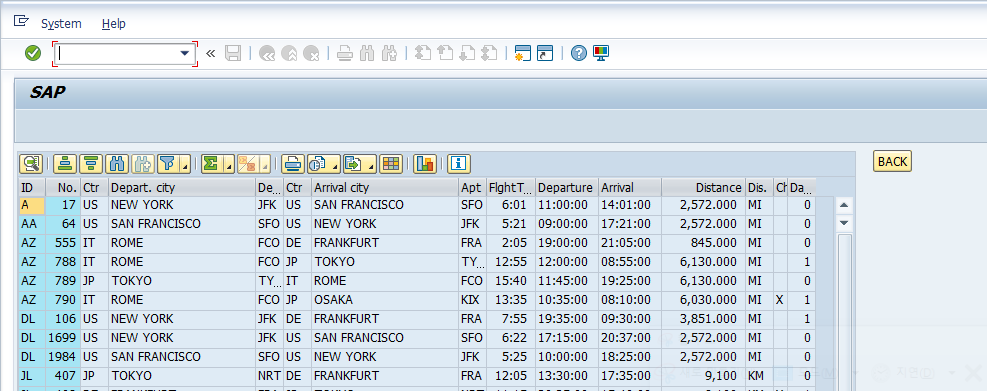Click the 'FlghtT…' flight time column header
The width and height of the screenshot is (987, 391).
(x=510, y=188)
